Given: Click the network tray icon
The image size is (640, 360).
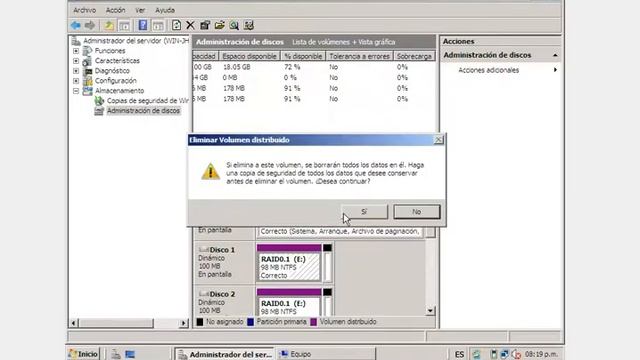Looking at the screenshot, I should (504, 354).
